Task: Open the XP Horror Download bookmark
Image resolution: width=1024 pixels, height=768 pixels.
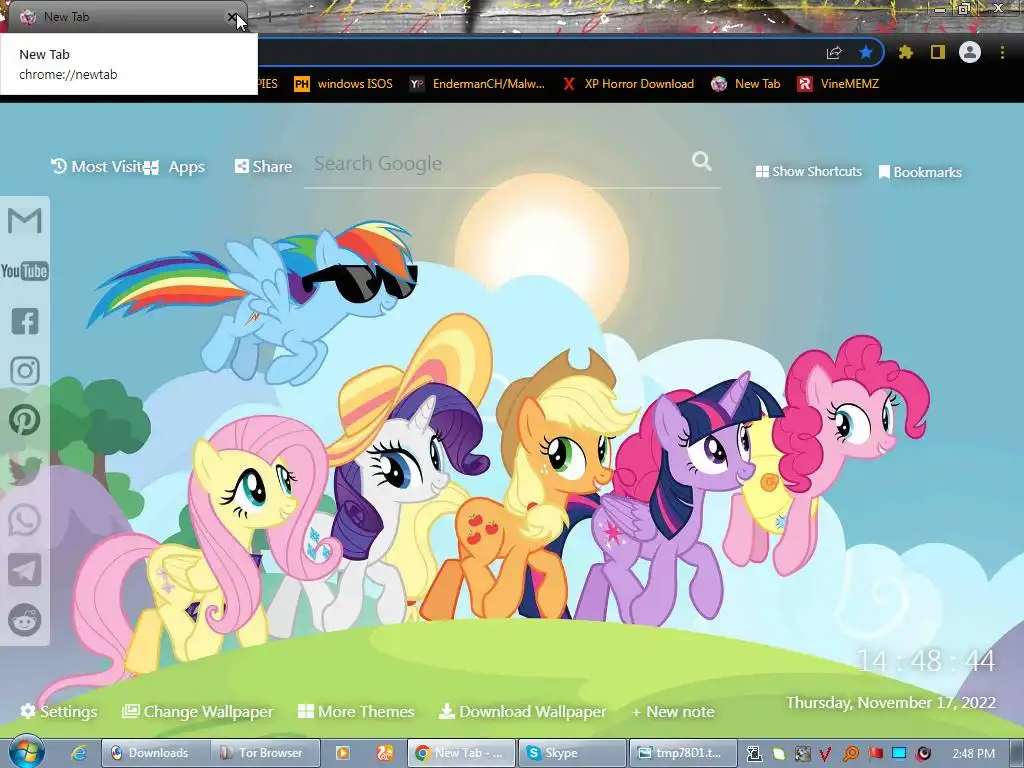Action: 628,84
